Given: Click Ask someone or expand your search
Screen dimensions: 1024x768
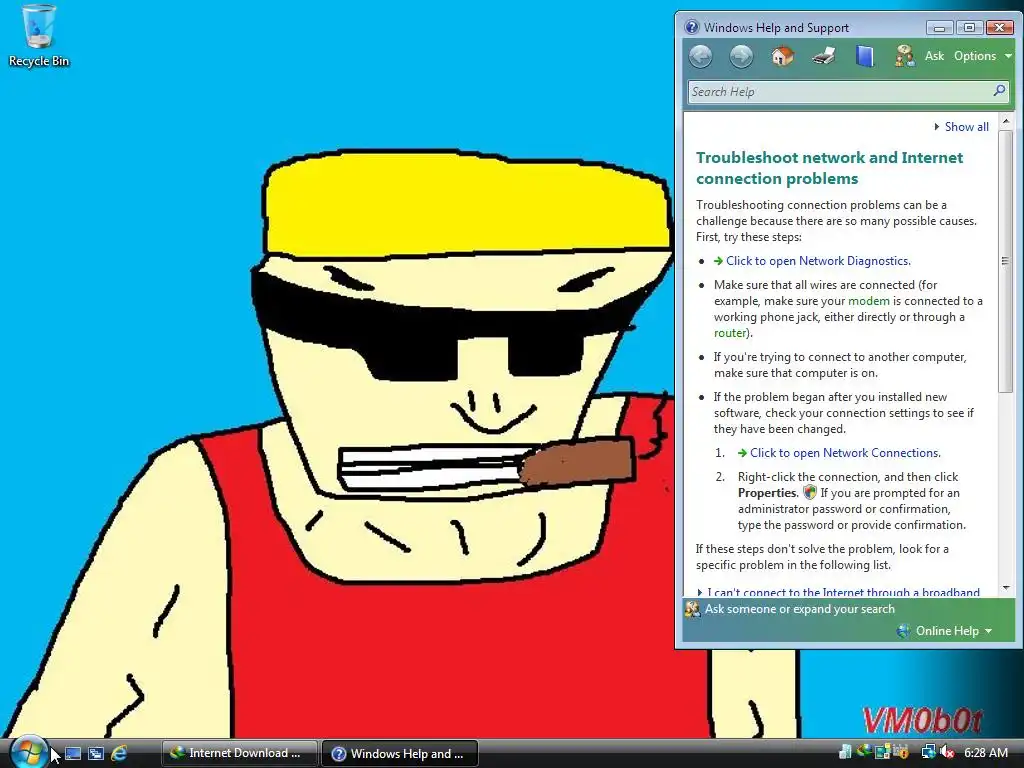Looking at the screenshot, I should 799,609.
